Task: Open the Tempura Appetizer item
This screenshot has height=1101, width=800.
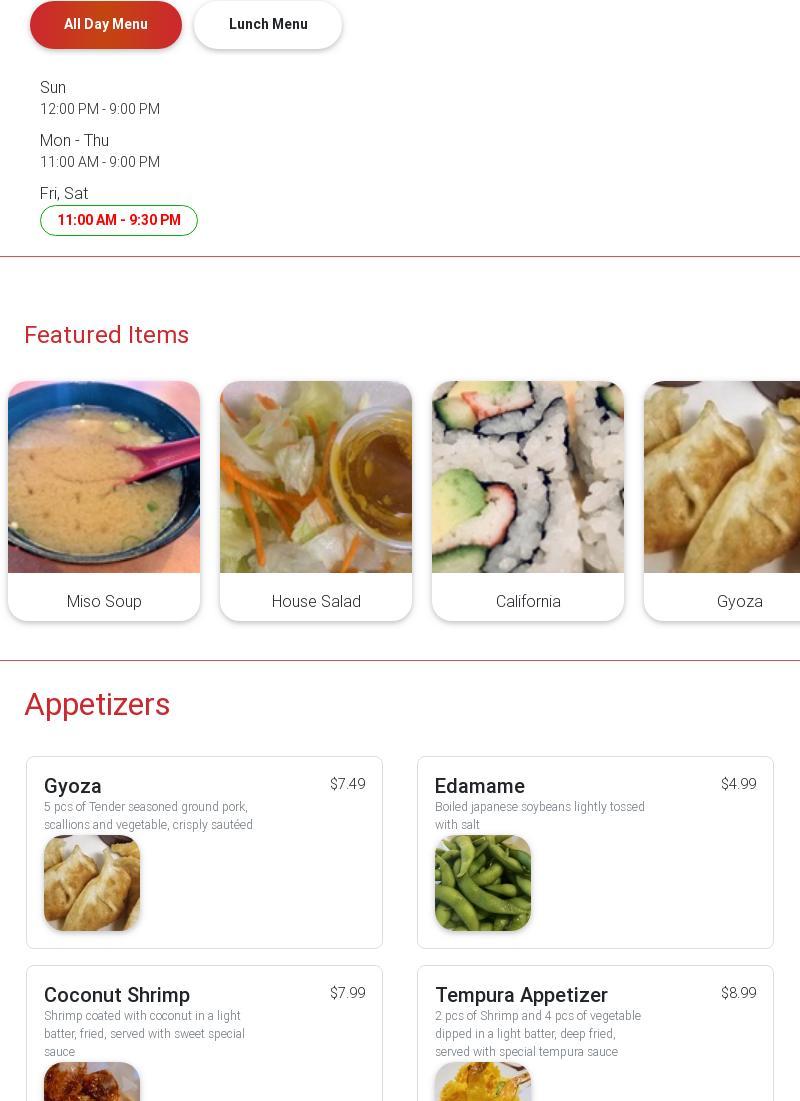Action: pos(596,1033)
